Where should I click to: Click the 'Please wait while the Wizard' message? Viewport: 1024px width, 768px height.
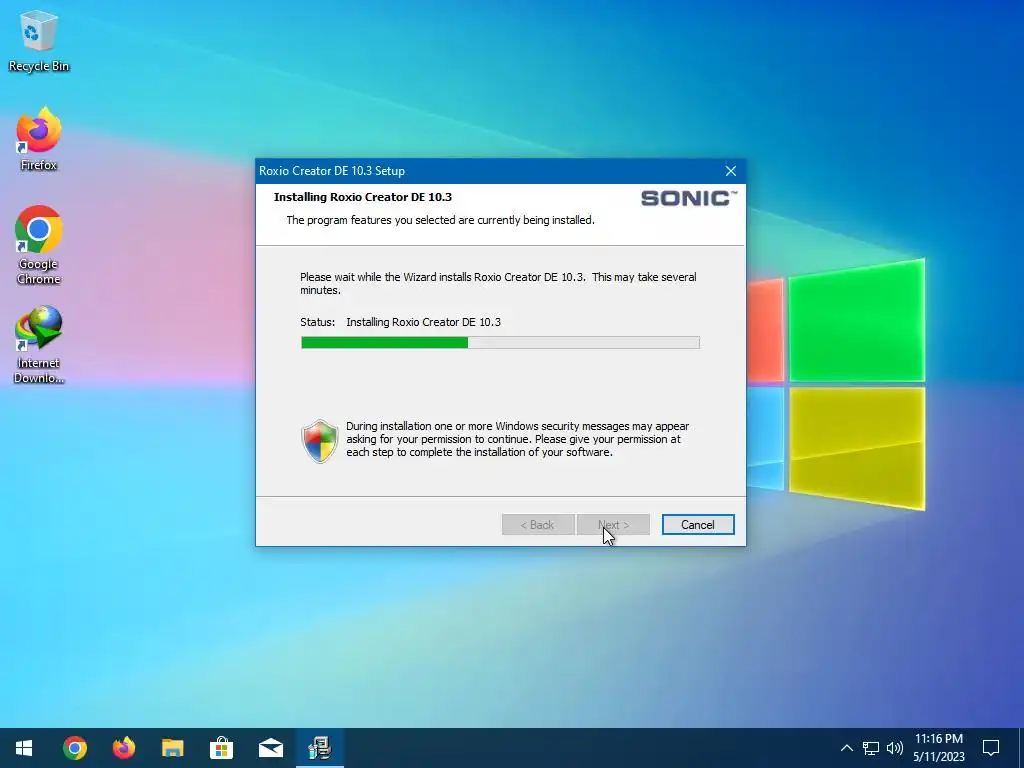point(498,283)
